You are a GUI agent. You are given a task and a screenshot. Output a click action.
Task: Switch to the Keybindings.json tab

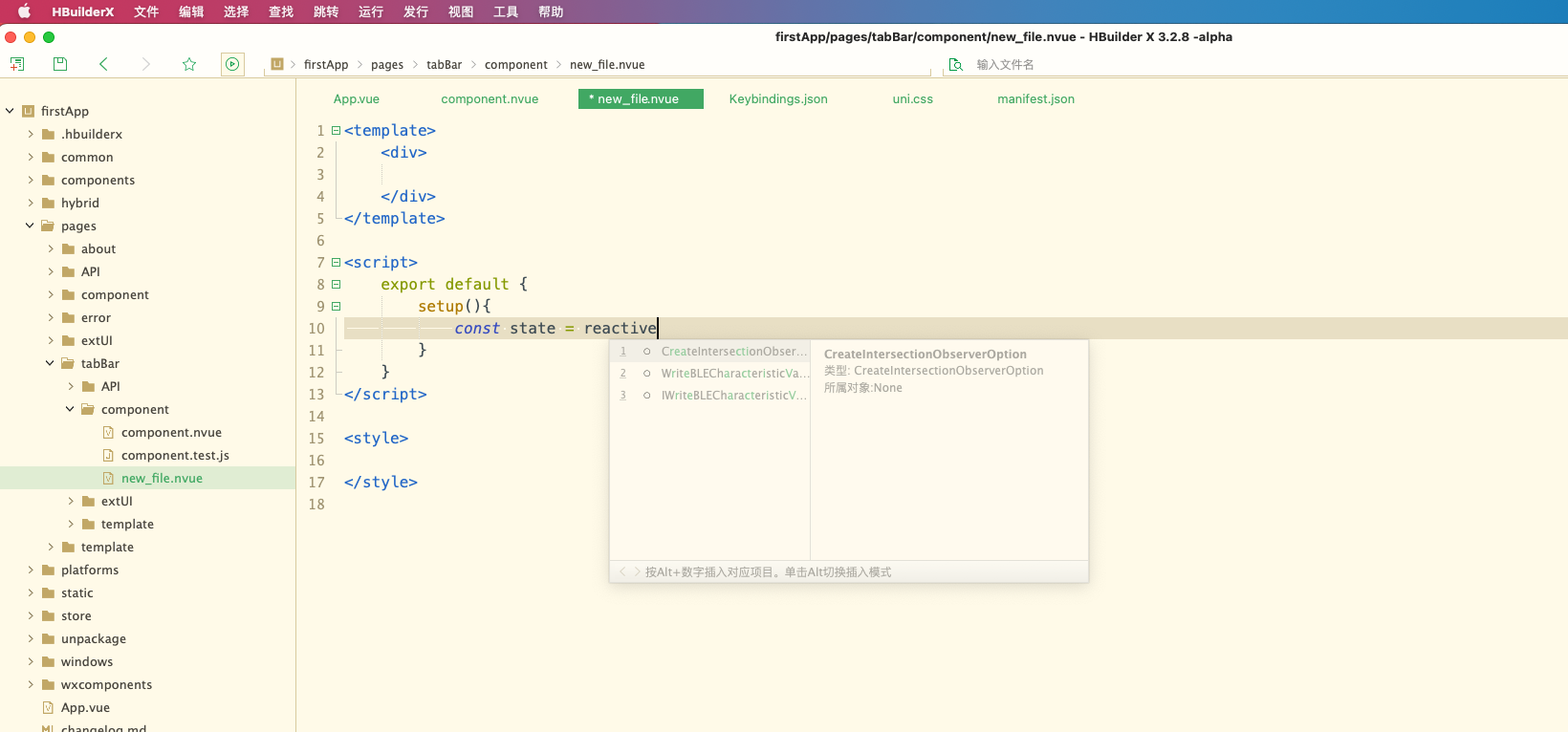pos(778,98)
